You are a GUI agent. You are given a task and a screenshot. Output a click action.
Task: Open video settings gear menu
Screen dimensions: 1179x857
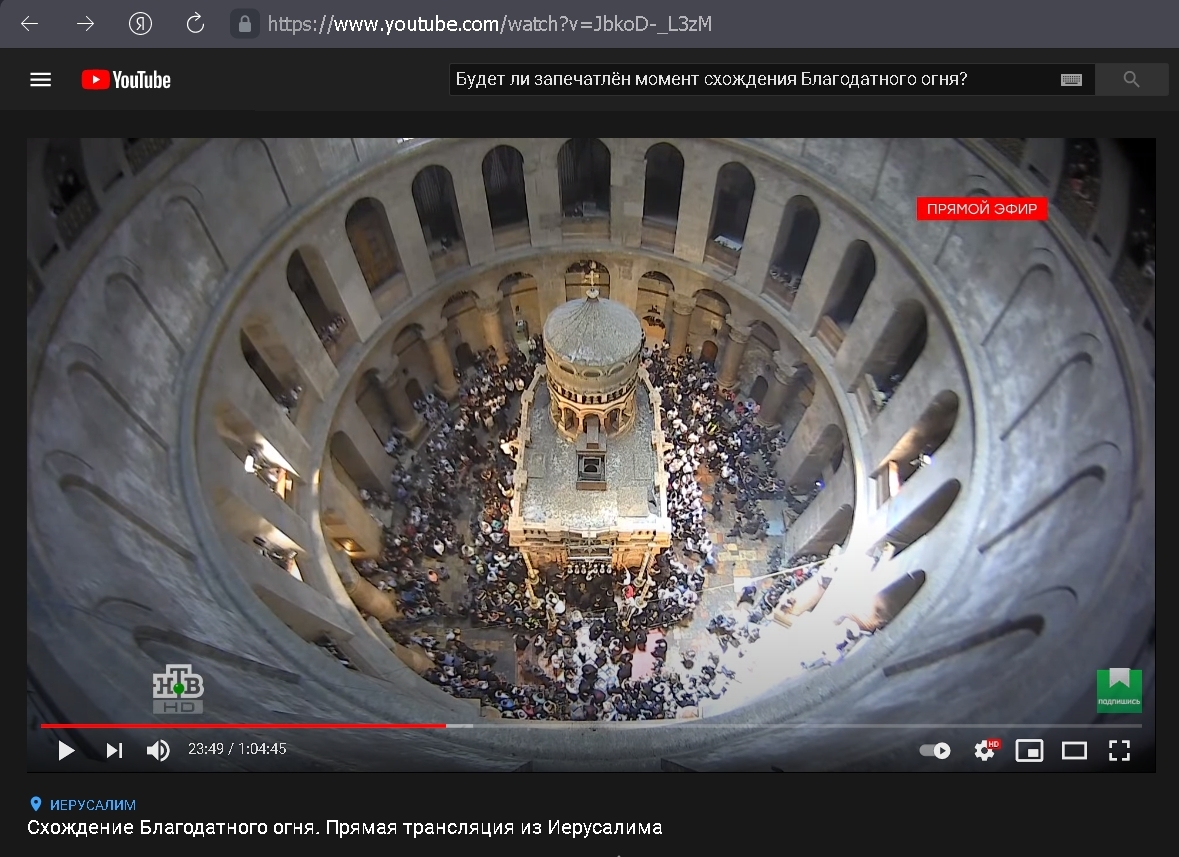[985, 750]
